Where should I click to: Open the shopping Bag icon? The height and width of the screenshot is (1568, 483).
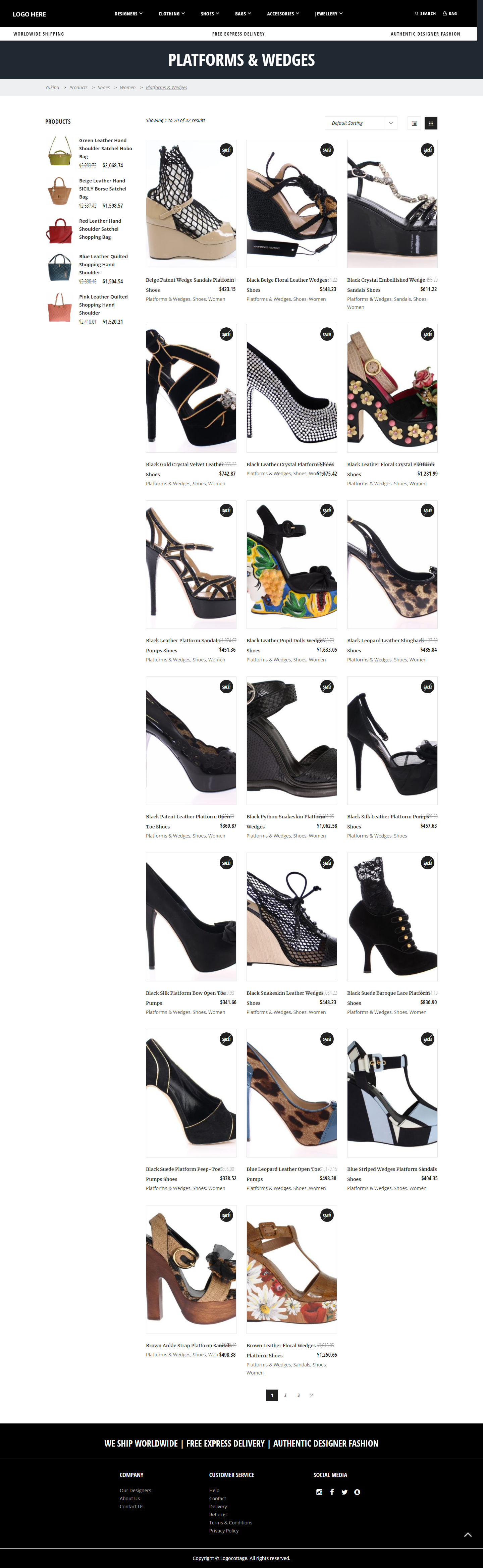click(445, 13)
